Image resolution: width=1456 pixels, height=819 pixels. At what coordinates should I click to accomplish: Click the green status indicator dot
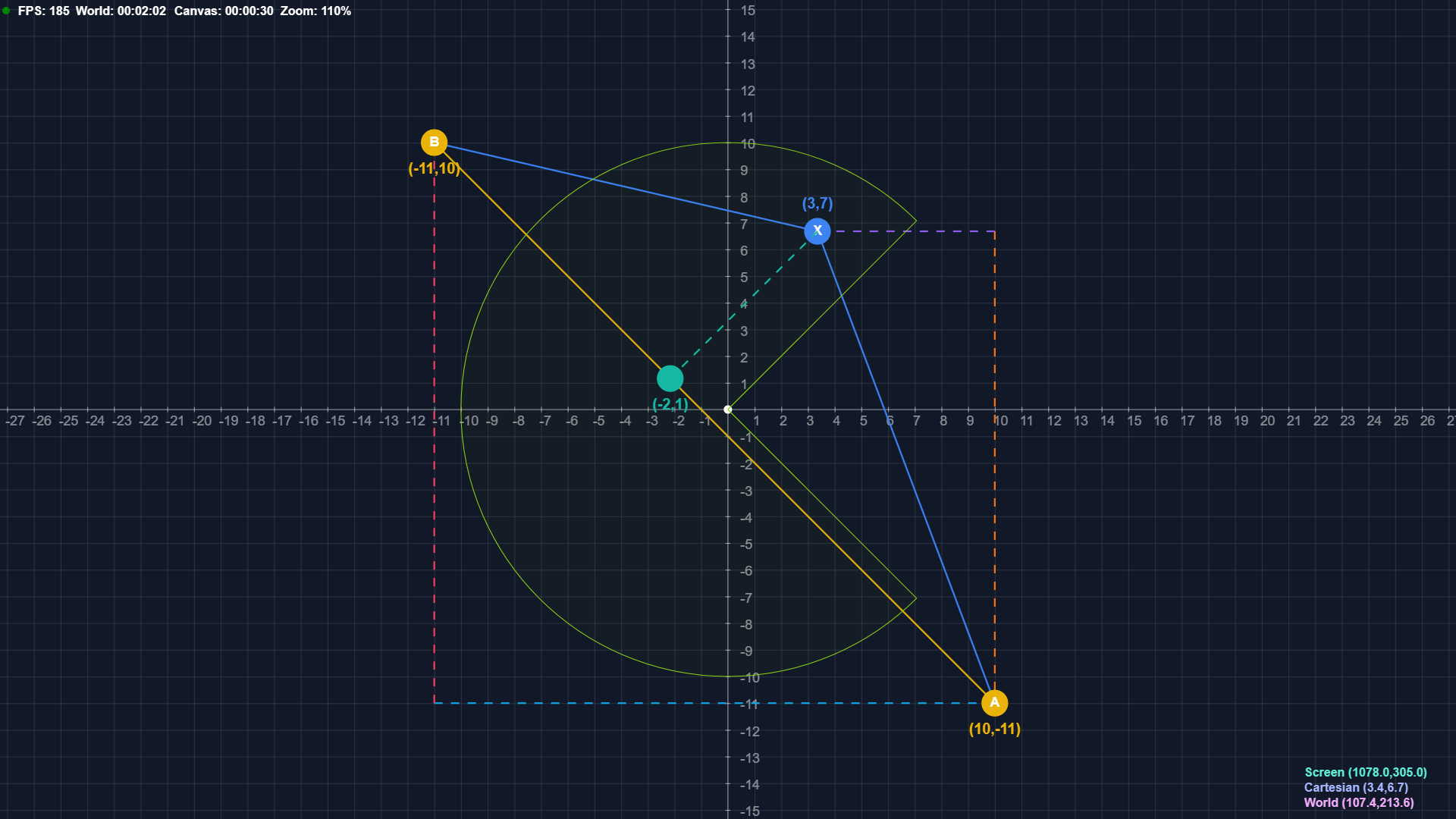[6, 11]
